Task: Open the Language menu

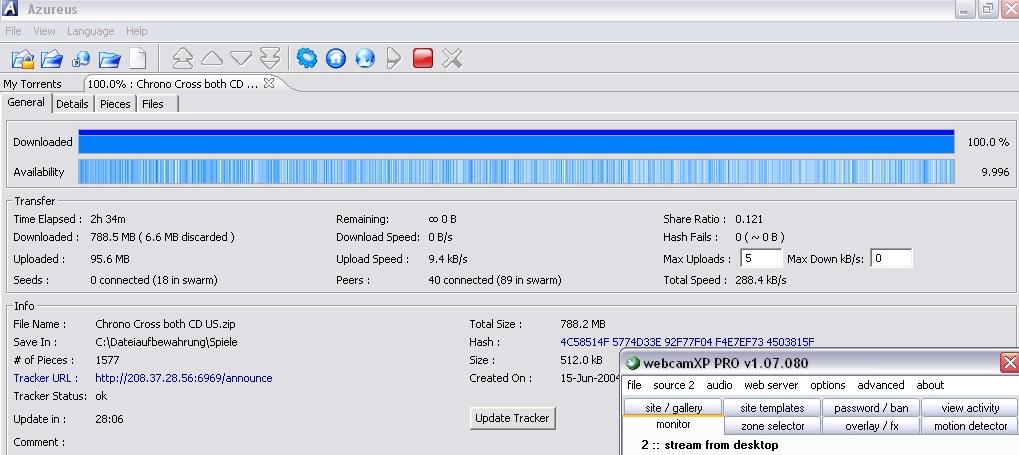Action: coord(90,31)
